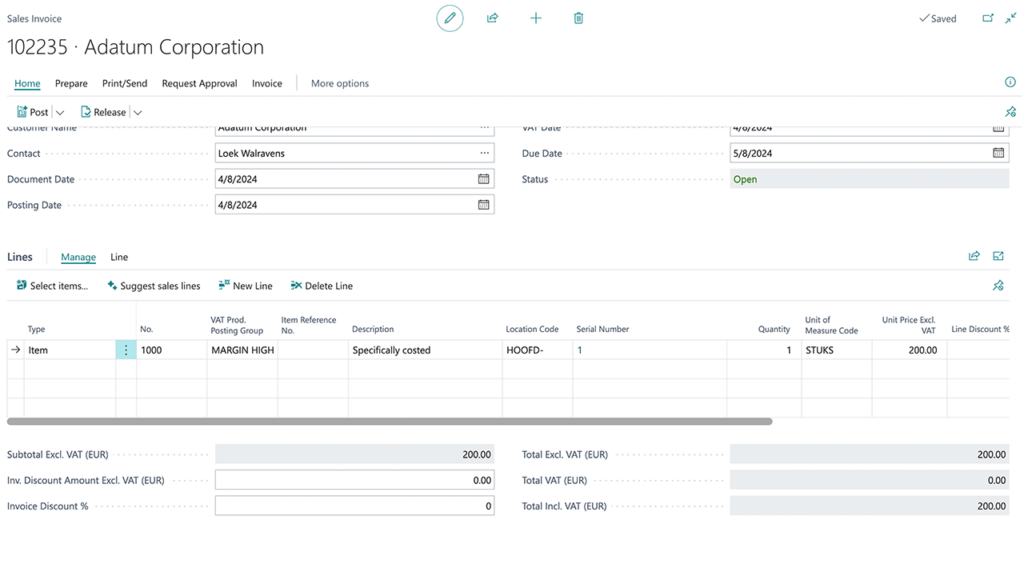Click the Invoice Discount % field
1024x576 pixels.
[355, 506]
